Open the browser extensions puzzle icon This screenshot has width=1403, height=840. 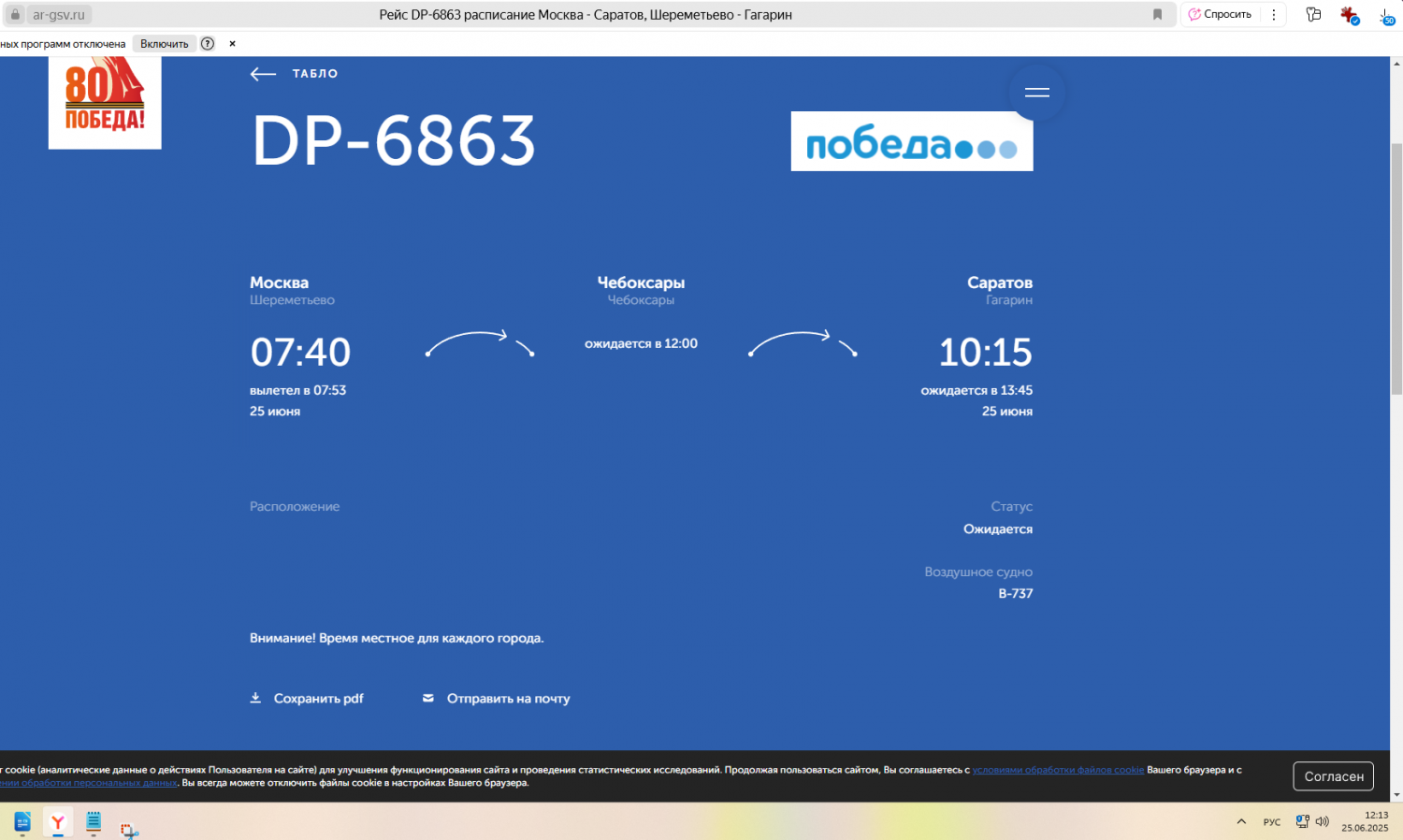[x=1313, y=14]
